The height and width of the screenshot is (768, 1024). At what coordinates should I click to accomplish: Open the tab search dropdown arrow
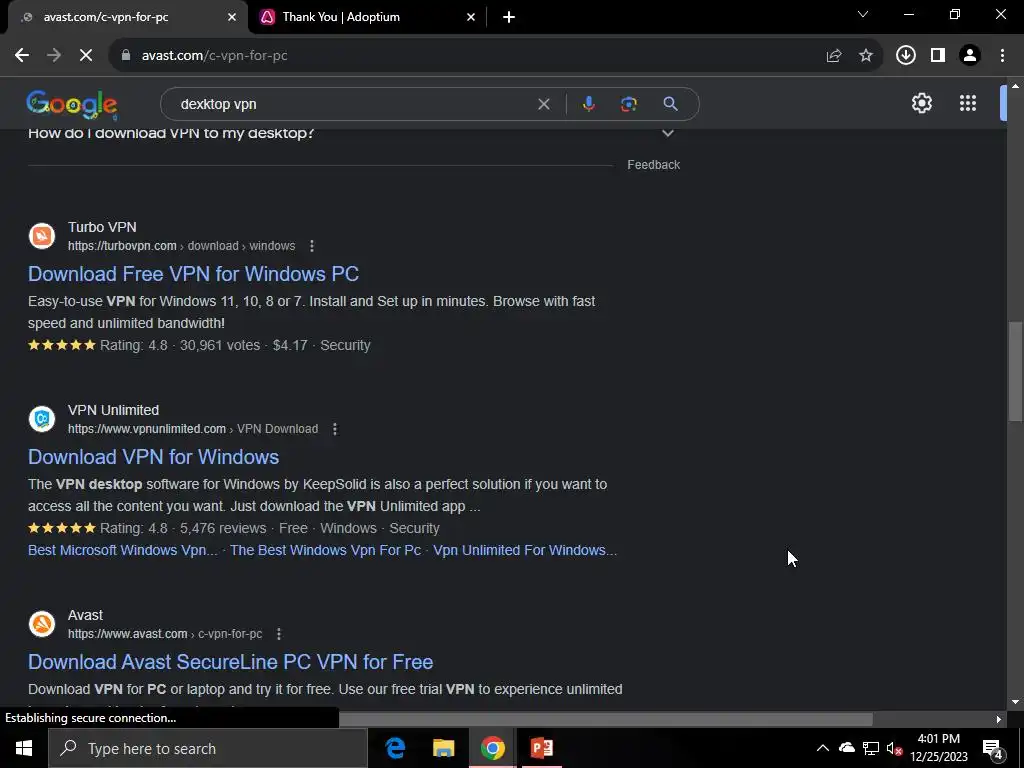pyautogui.click(x=863, y=14)
